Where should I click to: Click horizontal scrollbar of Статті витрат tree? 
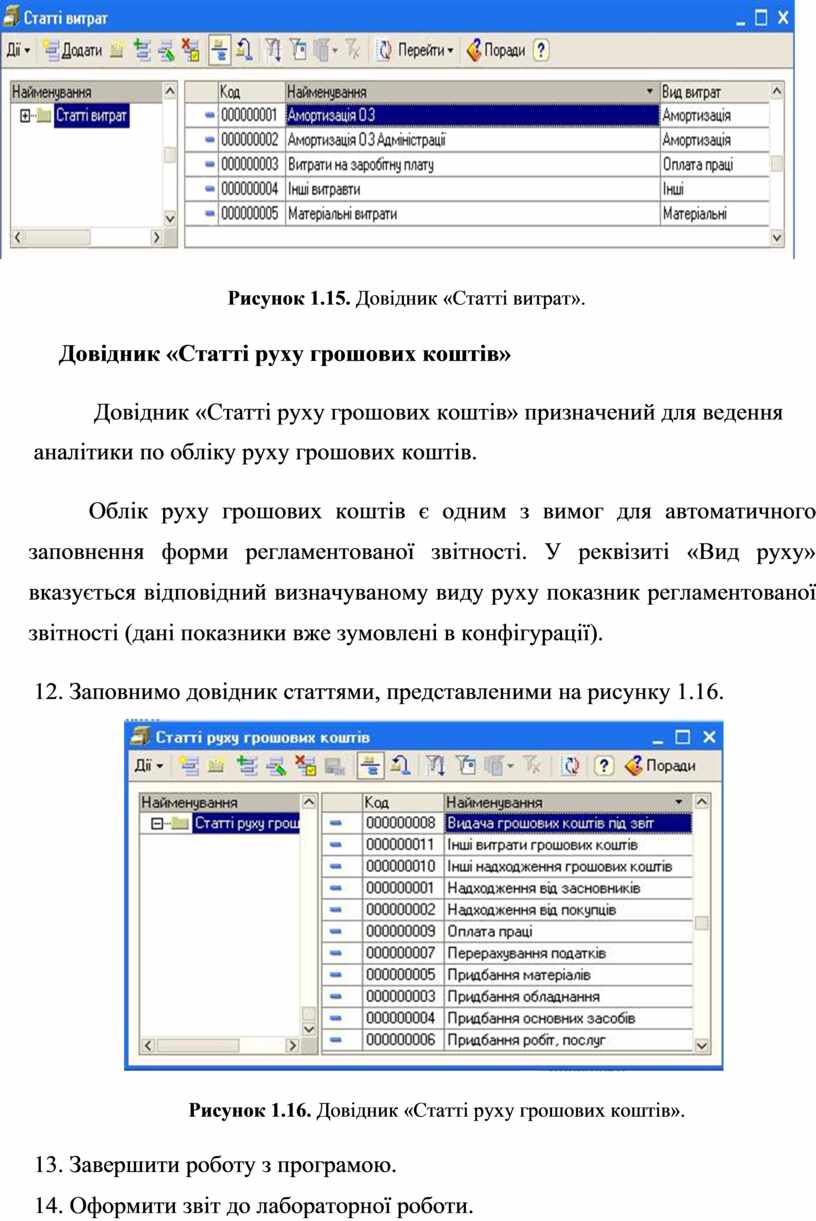[85, 237]
